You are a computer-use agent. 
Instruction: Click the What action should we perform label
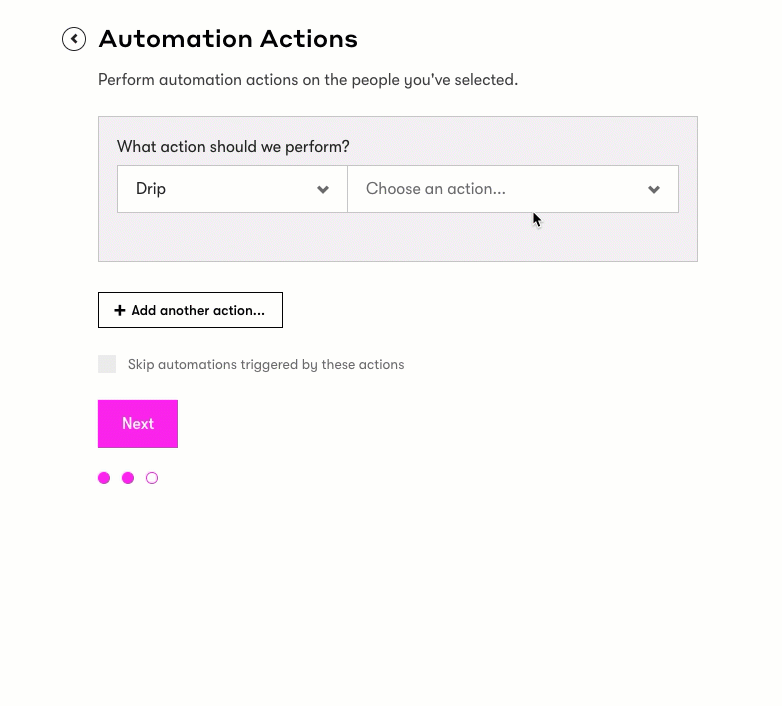(x=233, y=147)
